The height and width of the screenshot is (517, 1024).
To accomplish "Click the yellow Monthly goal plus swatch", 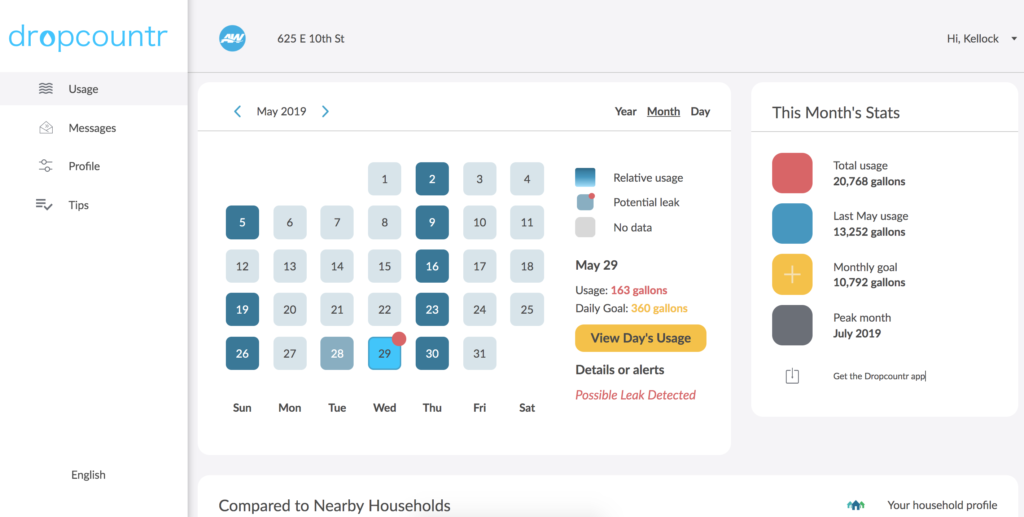I will 792,274.
